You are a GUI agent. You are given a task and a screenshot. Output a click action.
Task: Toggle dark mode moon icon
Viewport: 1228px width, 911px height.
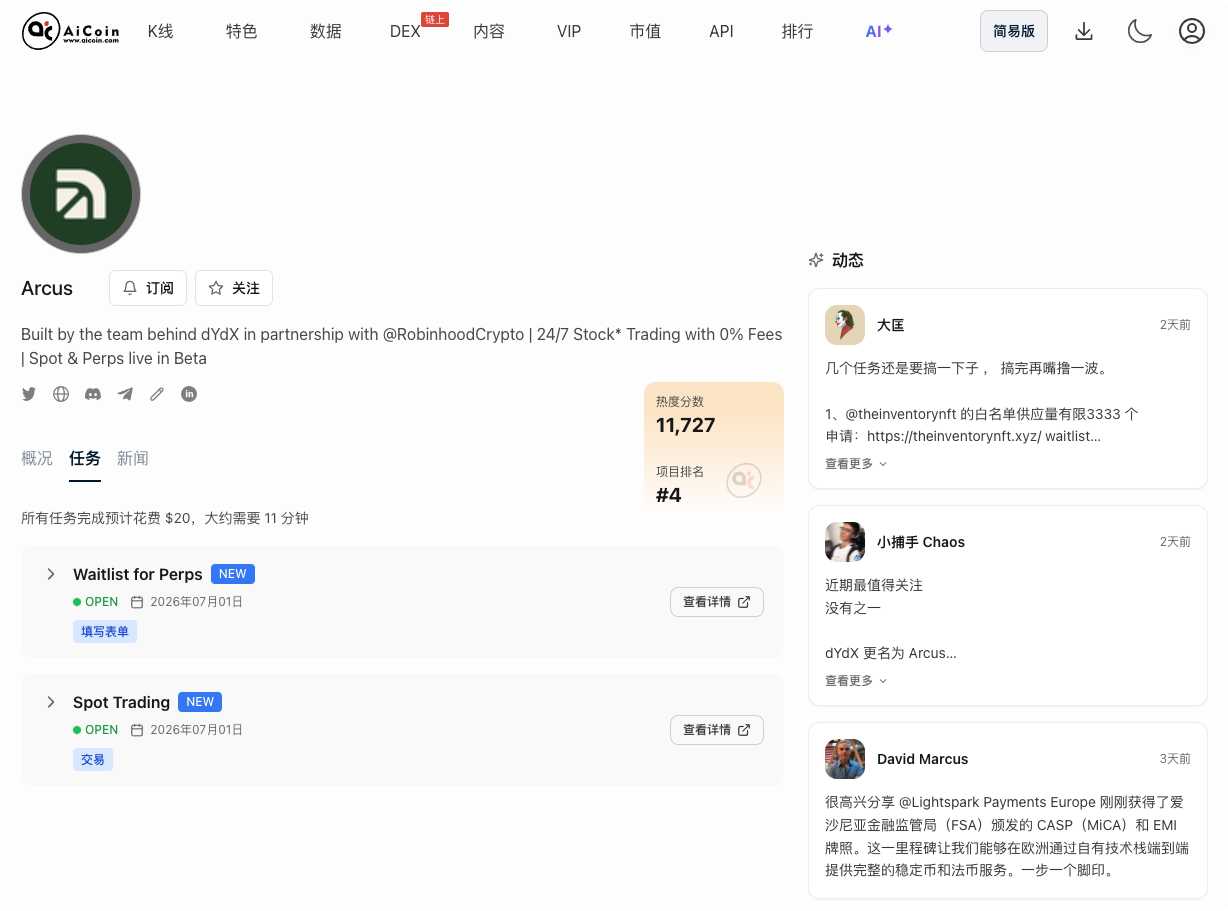[x=1140, y=32]
